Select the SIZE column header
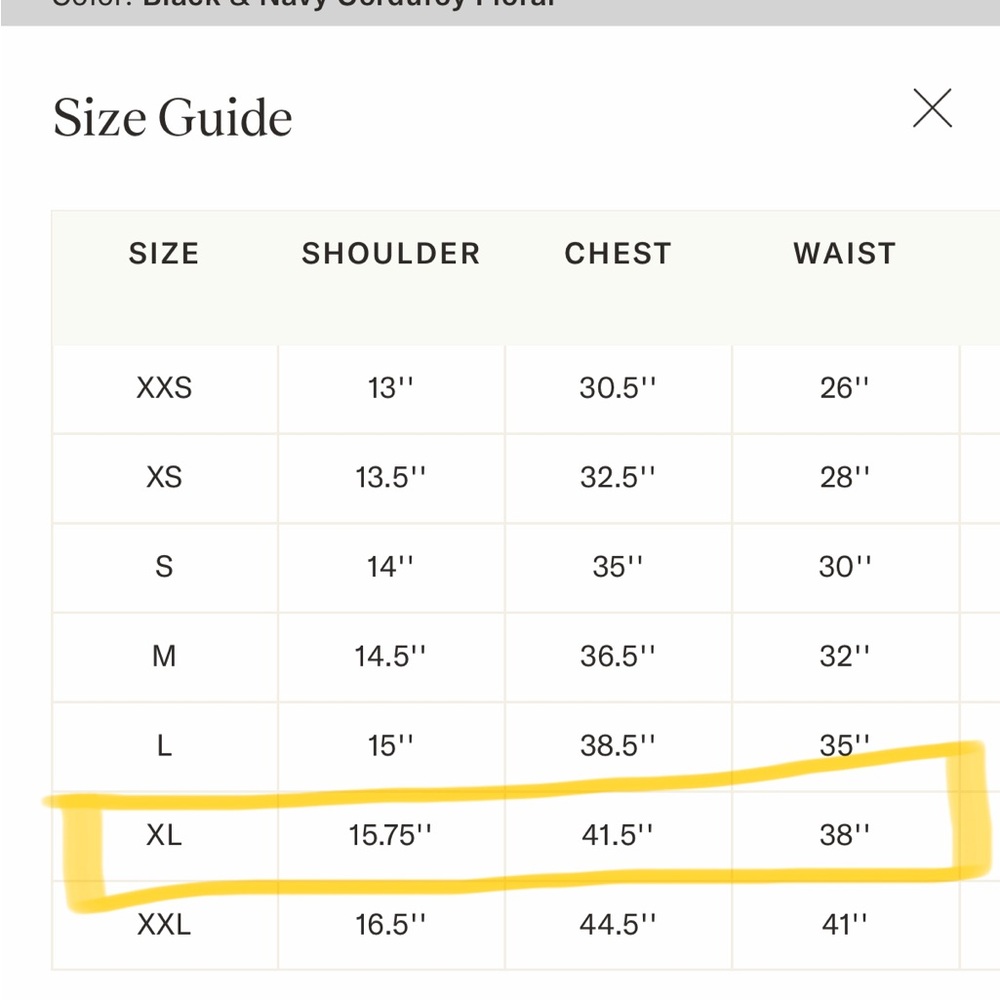This screenshot has height=1000, width=1000. (164, 254)
